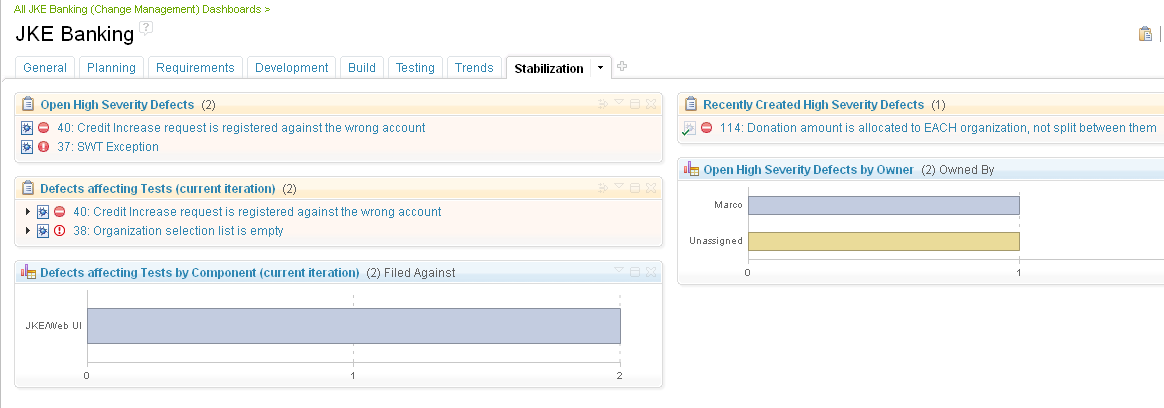Click the chart icon of Defects by Owner widget
This screenshot has height=408, width=1164.
tap(691, 168)
